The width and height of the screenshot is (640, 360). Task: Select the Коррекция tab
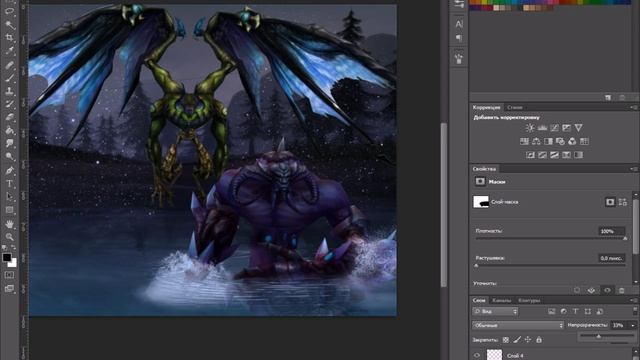coord(487,107)
